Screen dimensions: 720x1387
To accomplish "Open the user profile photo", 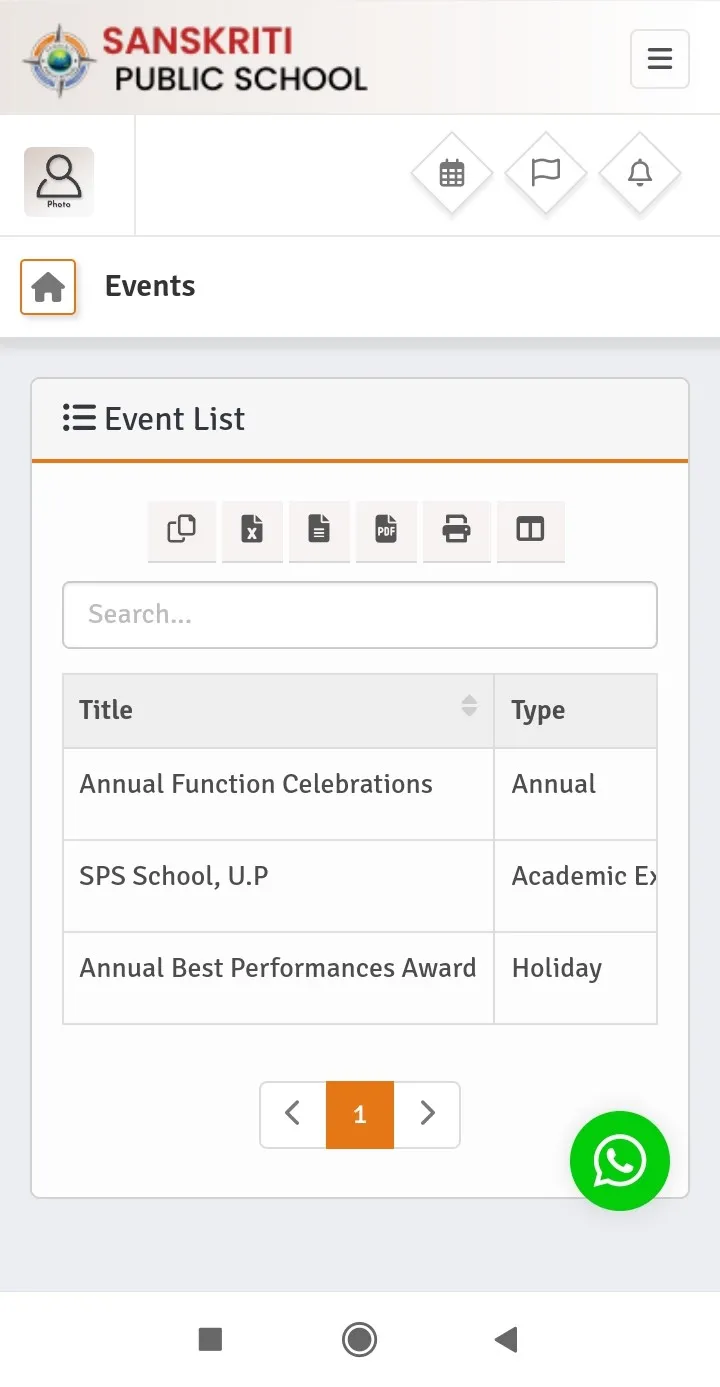I will point(59,181).
